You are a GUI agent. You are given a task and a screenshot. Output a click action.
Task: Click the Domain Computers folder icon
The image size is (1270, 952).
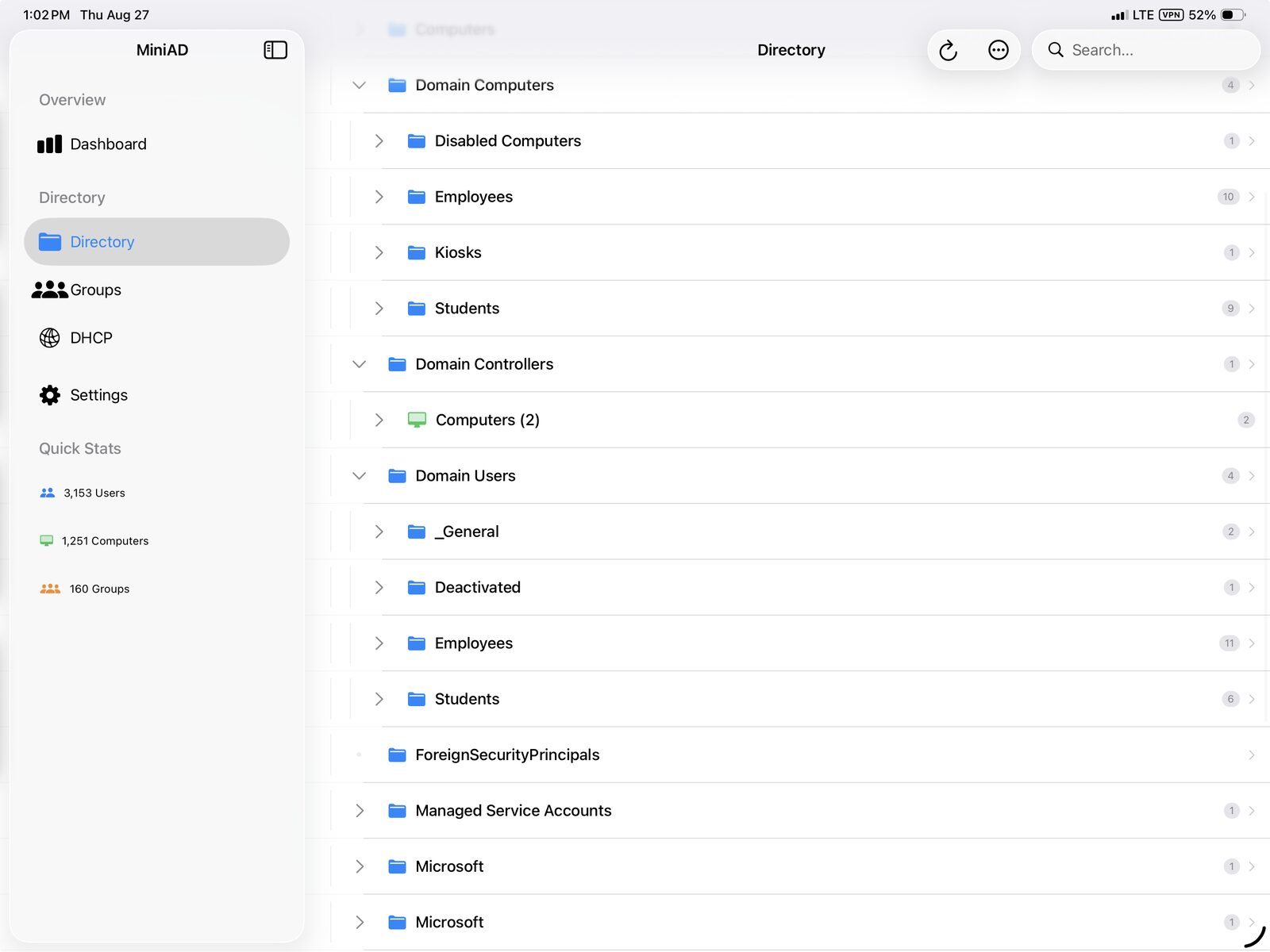click(397, 85)
